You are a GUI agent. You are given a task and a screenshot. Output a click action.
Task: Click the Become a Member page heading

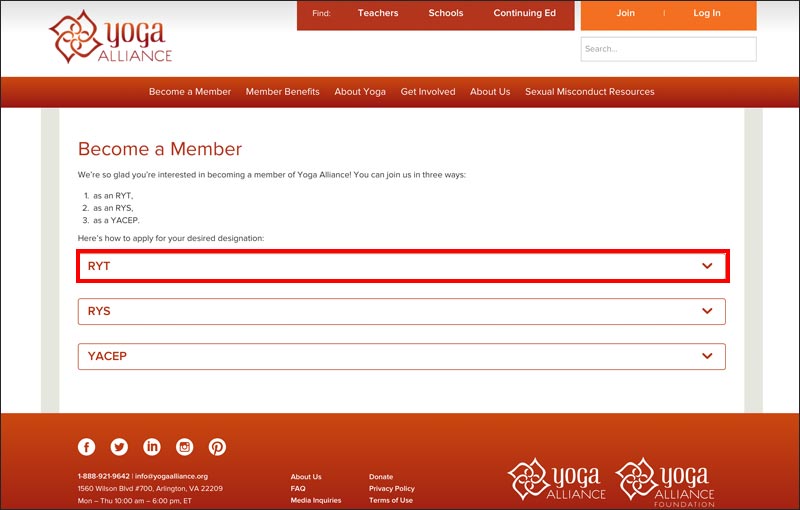pos(160,149)
